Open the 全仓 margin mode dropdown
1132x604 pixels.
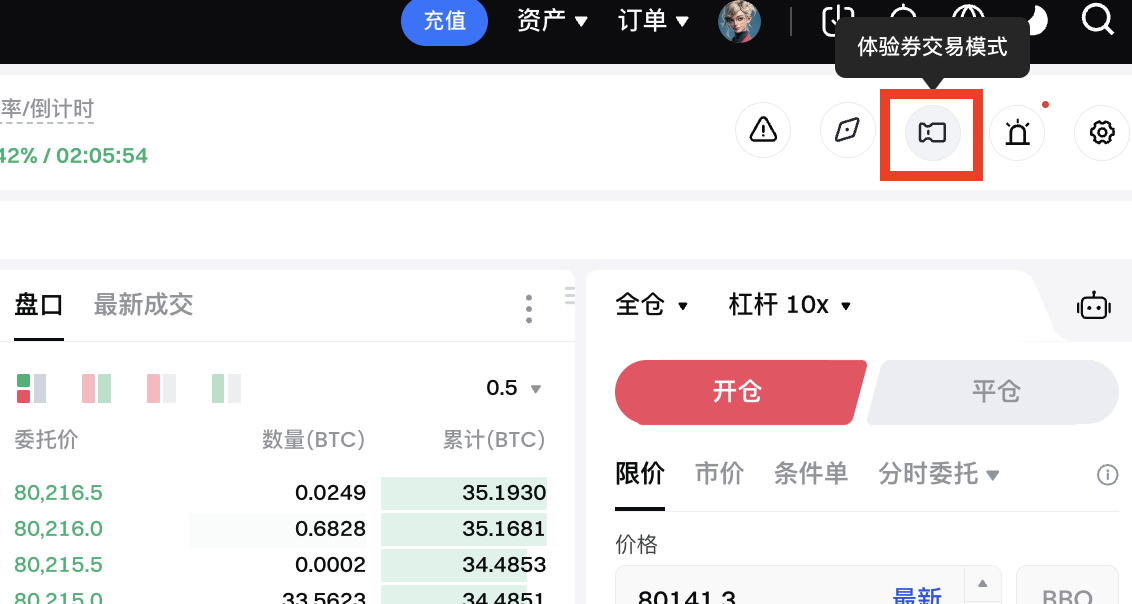coord(652,305)
